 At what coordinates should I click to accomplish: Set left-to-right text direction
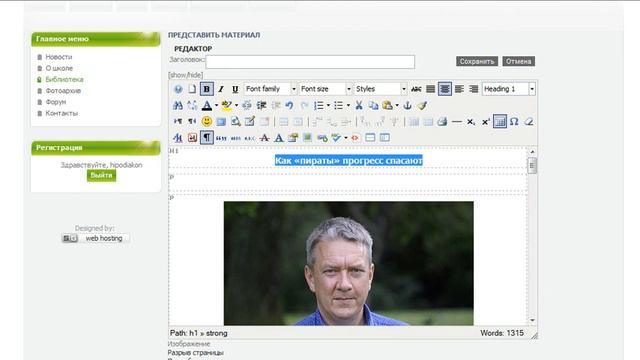pyautogui.click(x=178, y=121)
